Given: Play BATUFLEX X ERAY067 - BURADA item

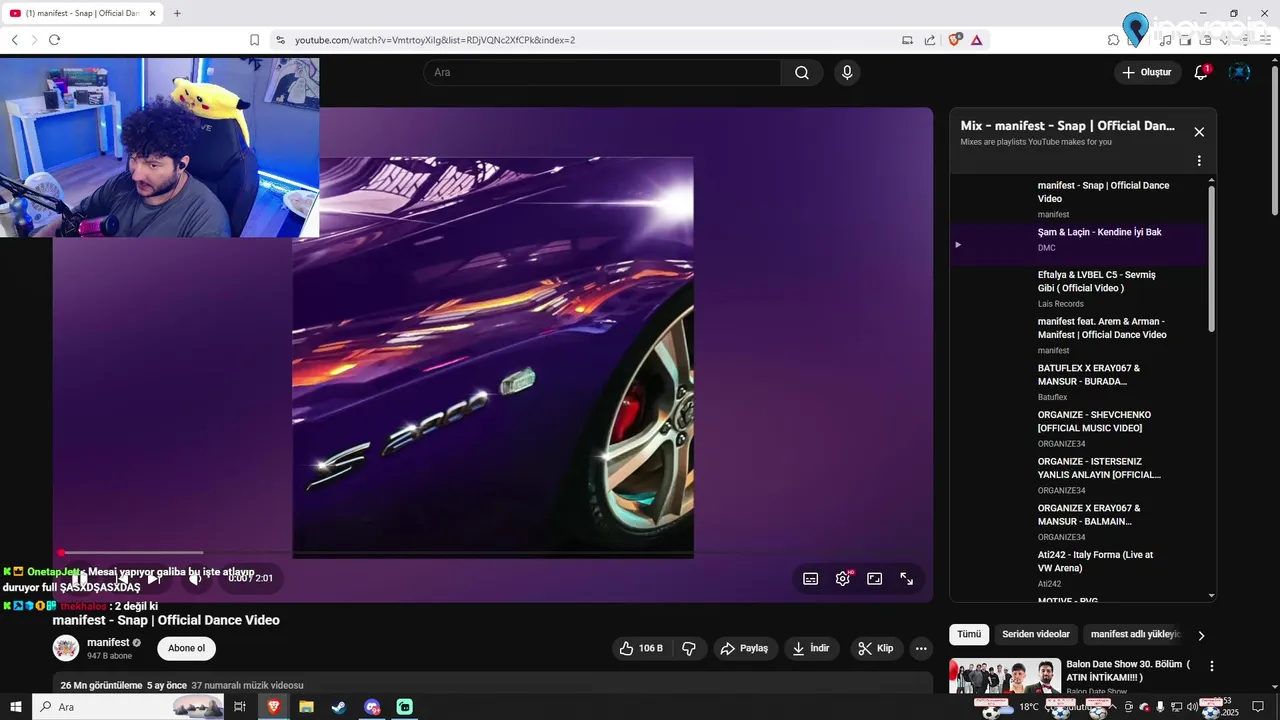Looking at the screenshot, I should coord(1078,382).
